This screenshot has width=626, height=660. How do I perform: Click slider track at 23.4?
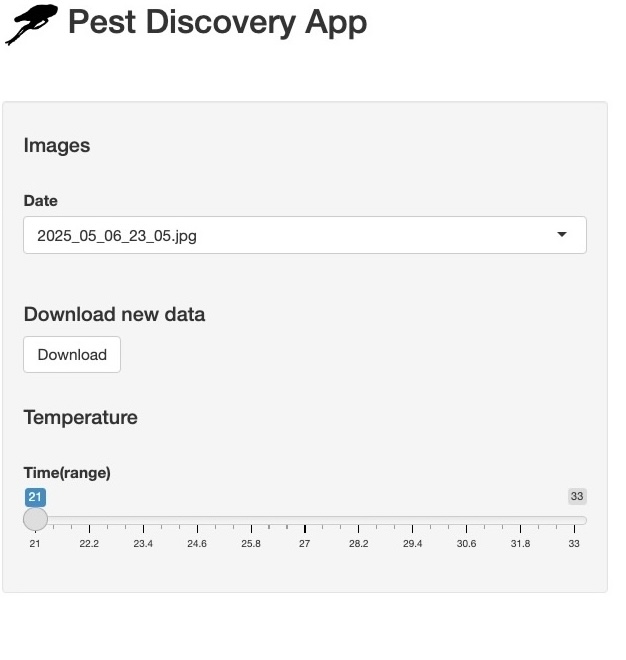(x=143, y=521)
